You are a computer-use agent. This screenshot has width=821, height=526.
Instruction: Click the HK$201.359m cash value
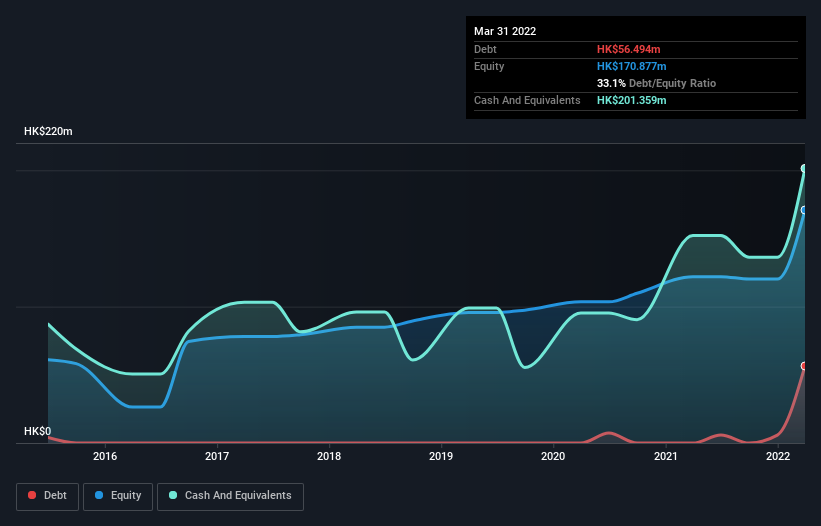click(631, 100)
